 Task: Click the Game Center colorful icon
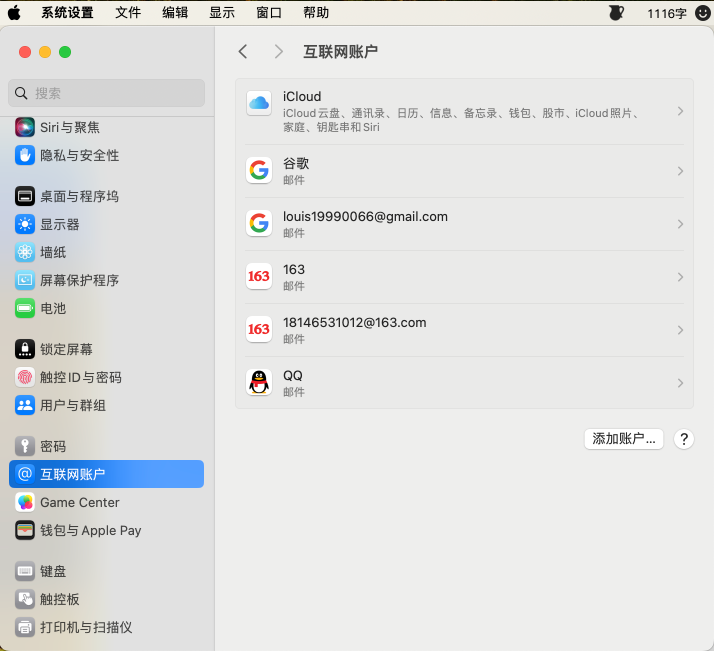tap(25, 502)
